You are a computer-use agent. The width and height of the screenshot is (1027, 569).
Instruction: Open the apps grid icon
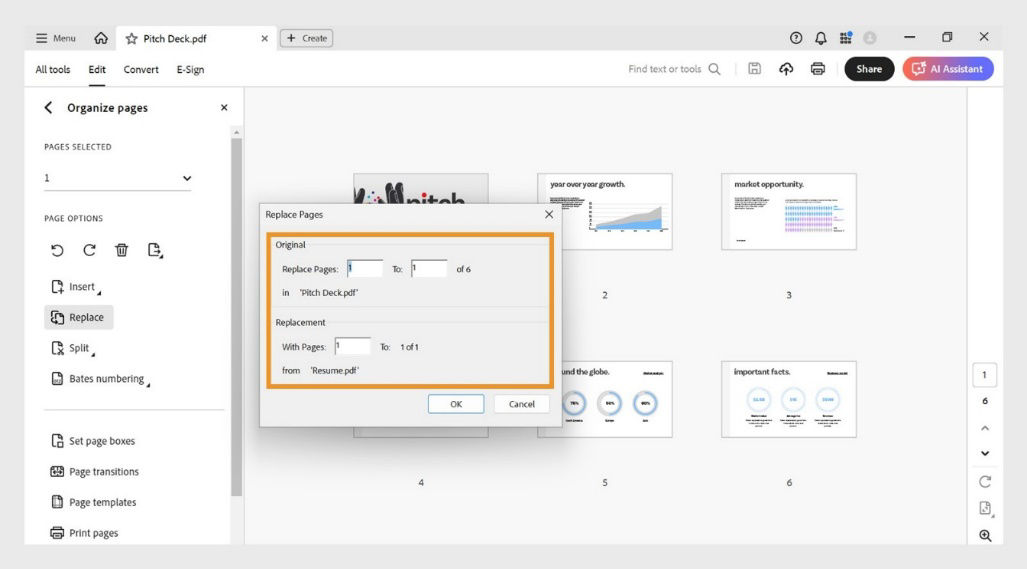(x=846, y=38)
